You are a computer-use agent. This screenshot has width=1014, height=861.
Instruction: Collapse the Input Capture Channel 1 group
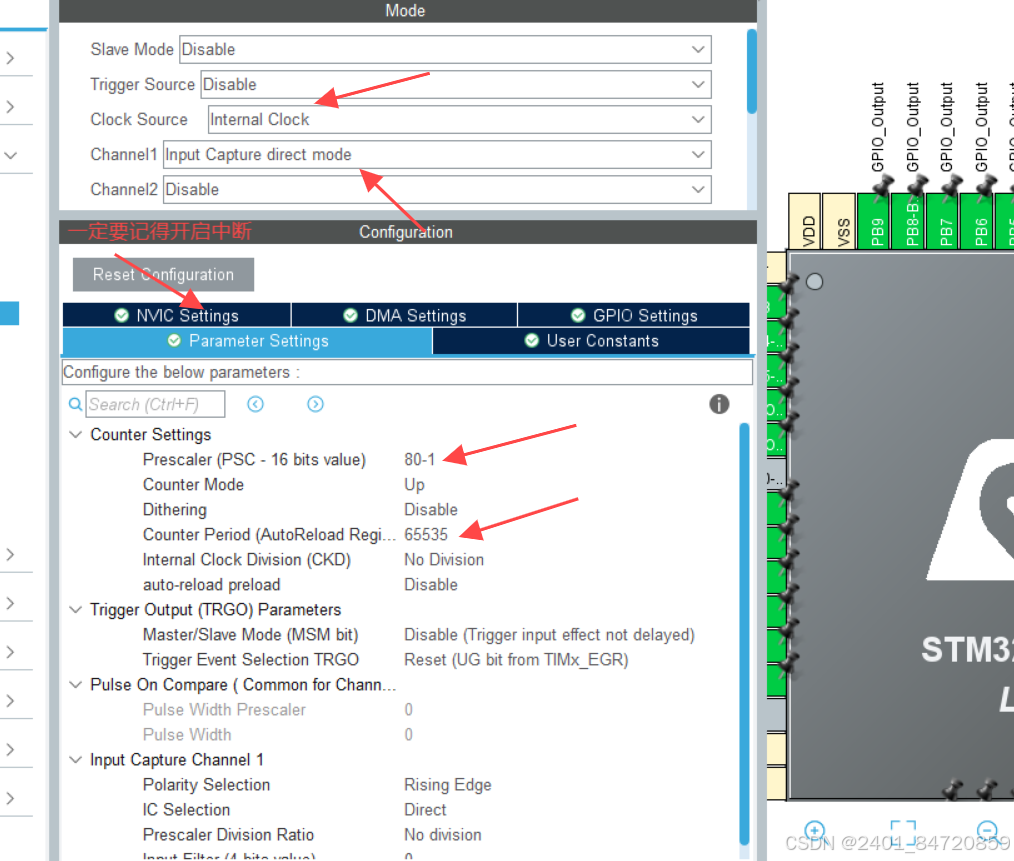click(76, 760)
